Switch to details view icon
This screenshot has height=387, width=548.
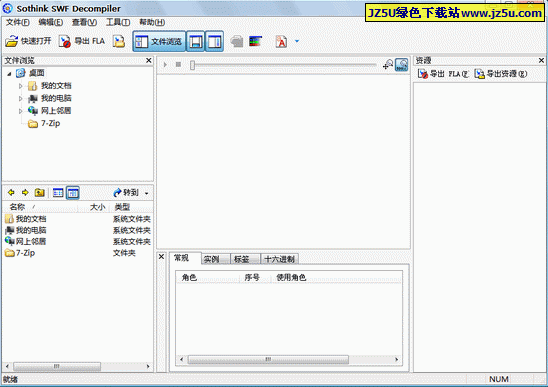[73, 193]
